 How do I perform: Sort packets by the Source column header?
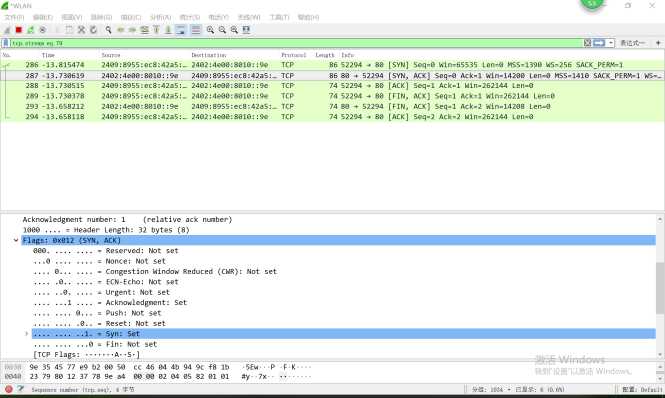click(x=111, y=55)
